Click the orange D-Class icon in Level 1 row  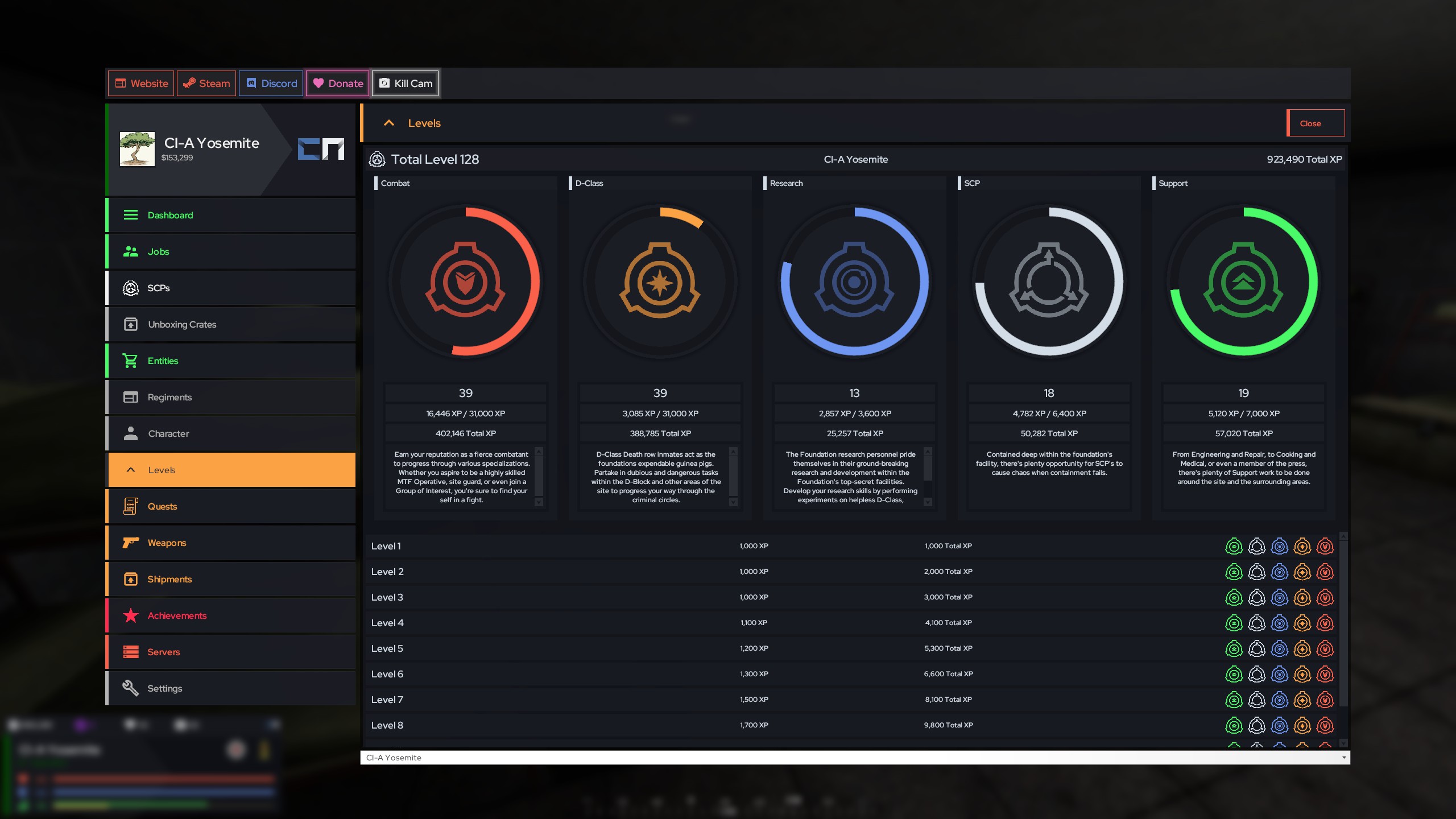(1302, 546)
